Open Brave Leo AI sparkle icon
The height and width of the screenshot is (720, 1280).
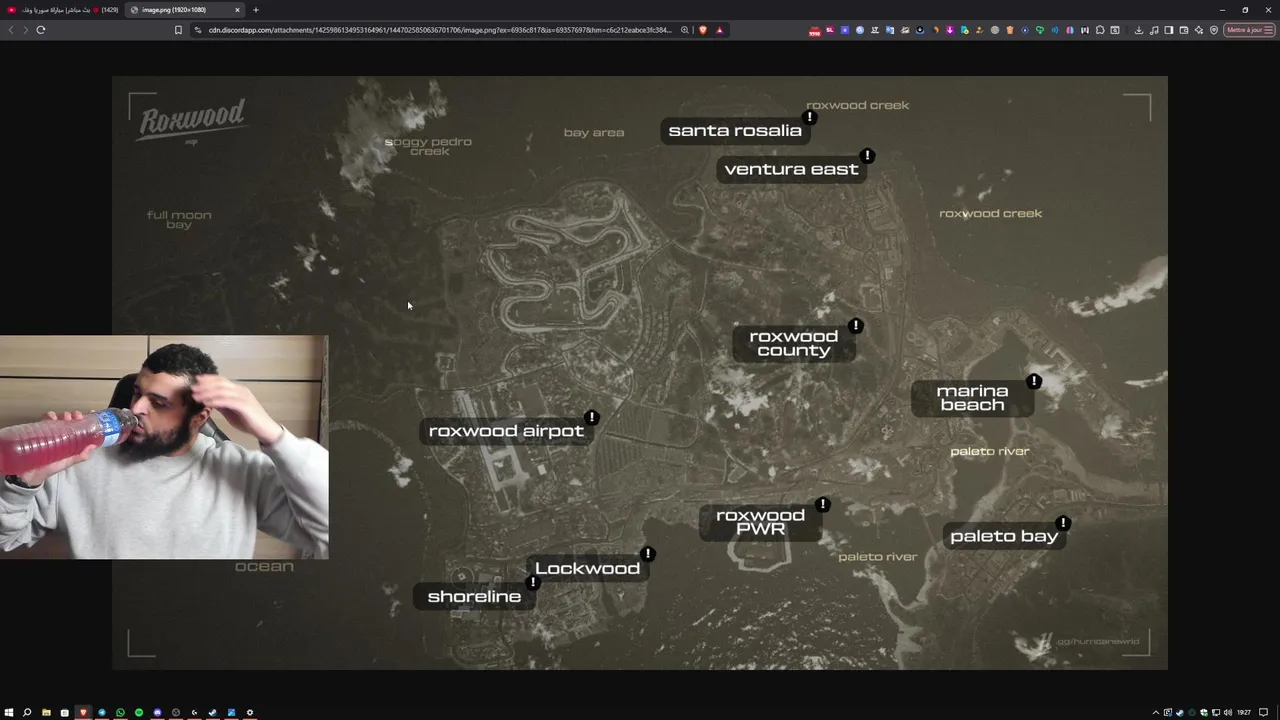[1199, 30]
